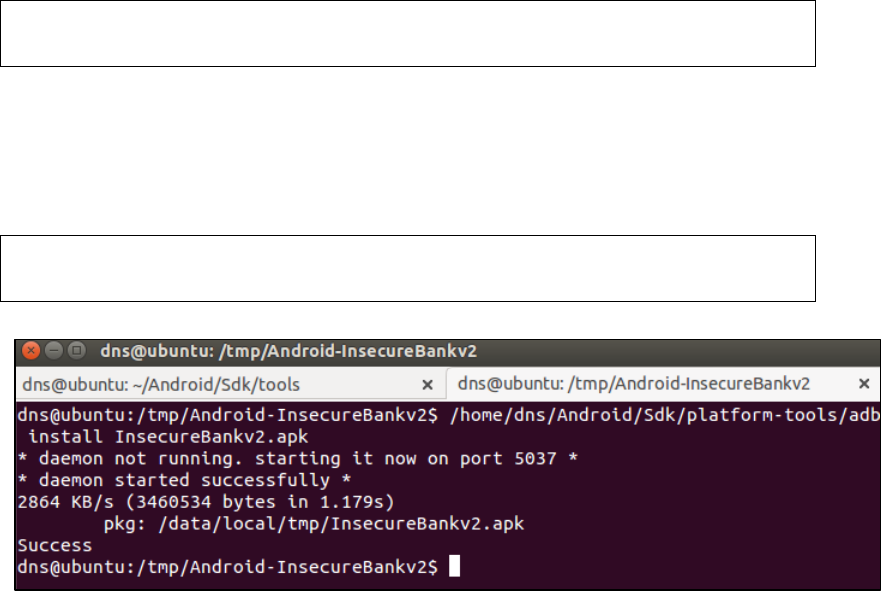
Task: Switch to the ~/Android/Sdk/tools tab
Action: point(160,384)
